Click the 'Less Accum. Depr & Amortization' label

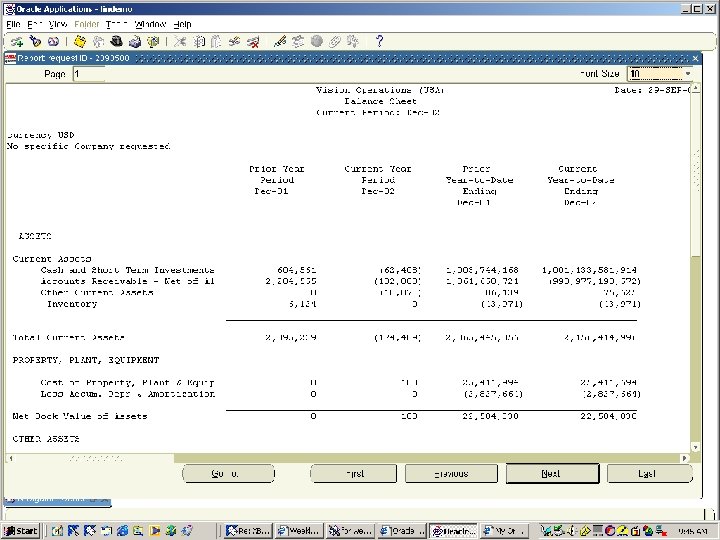(127, 394)
